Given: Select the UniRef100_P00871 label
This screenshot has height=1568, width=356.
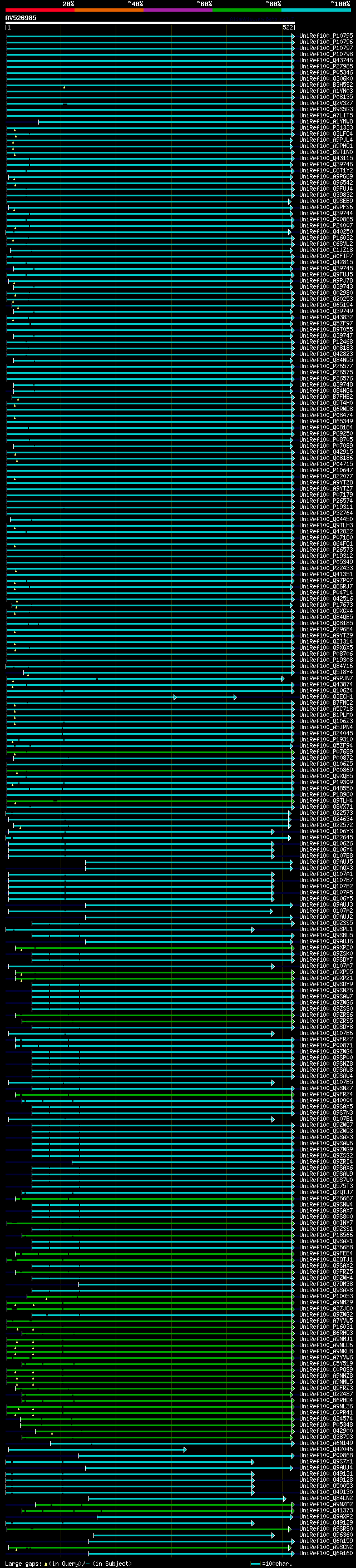Looking at the screenshot, I should click(x=326, y=1045).
